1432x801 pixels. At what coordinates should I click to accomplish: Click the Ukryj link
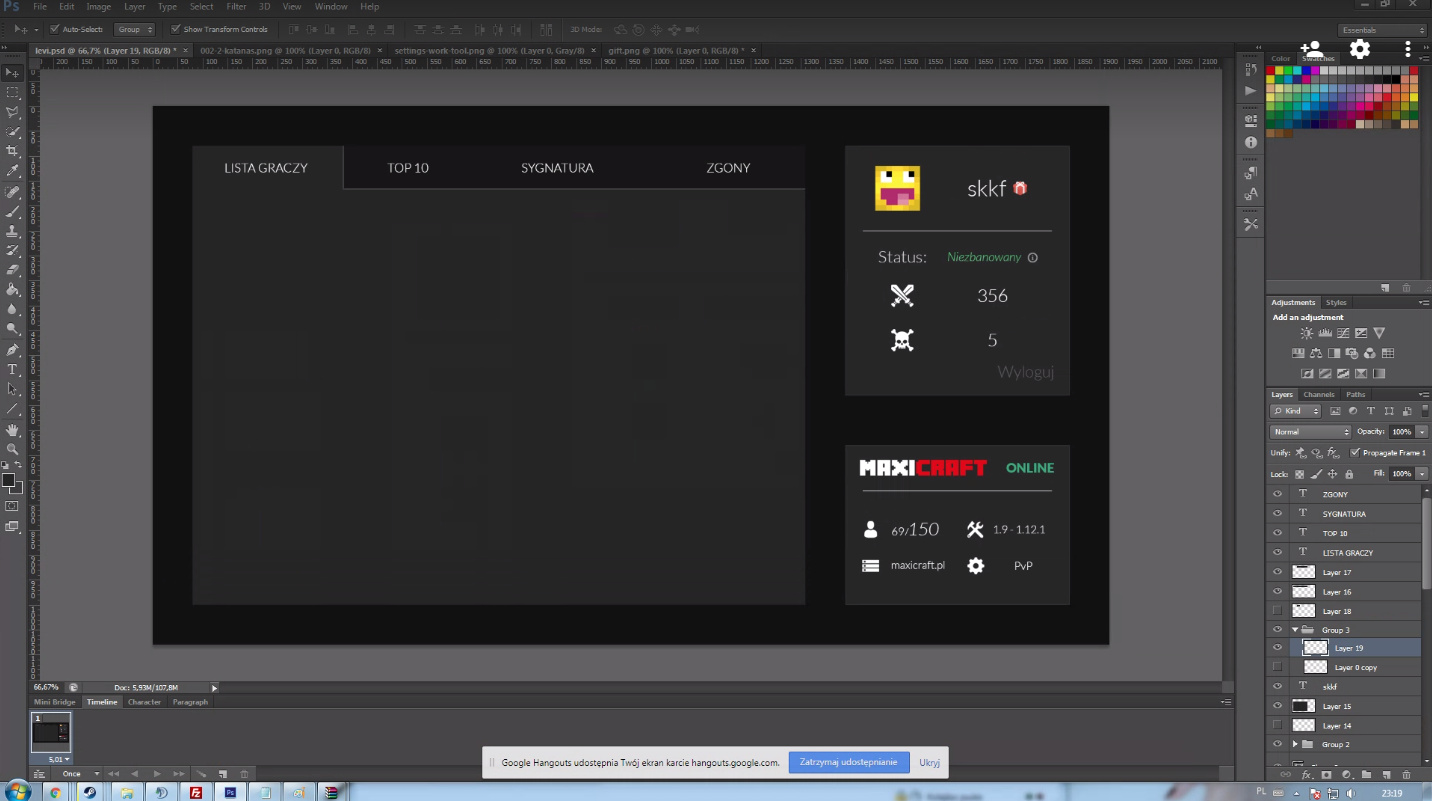click(x=929, y=762)
